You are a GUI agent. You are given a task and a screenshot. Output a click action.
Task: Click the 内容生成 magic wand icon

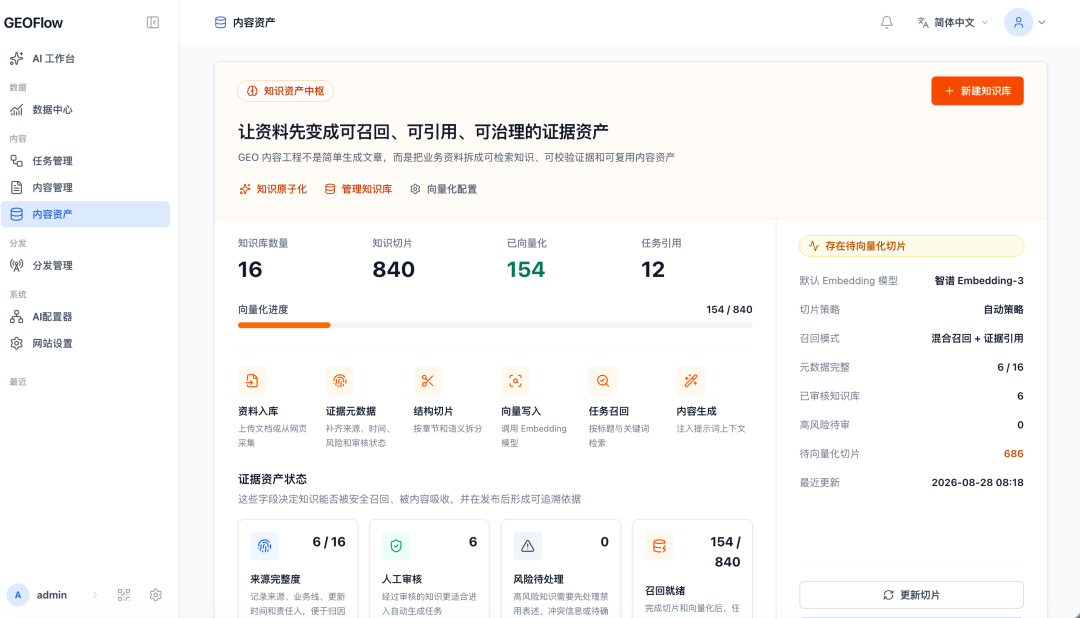coord(691,380)
